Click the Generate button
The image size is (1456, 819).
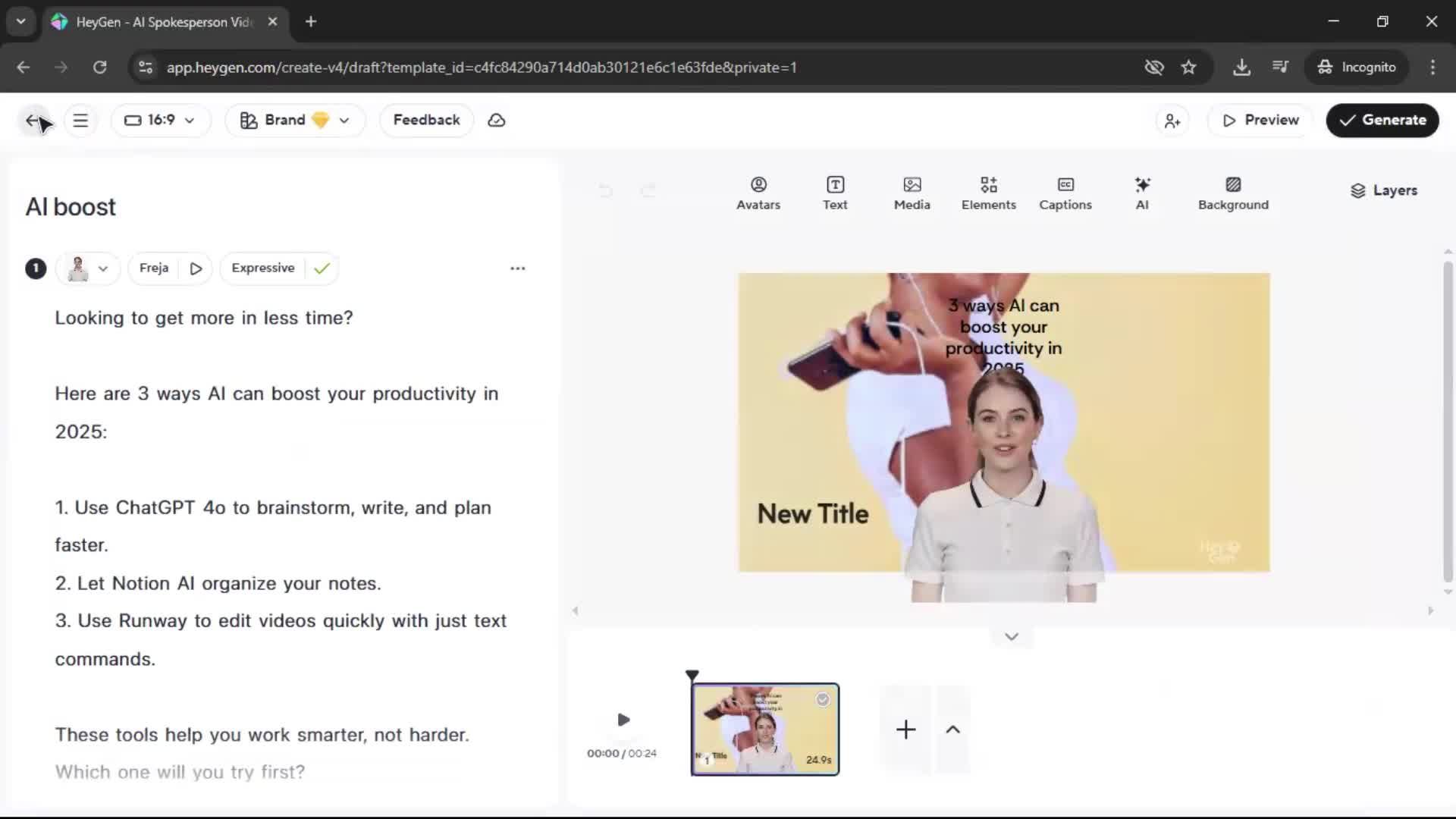click(x=1382, y=121)
